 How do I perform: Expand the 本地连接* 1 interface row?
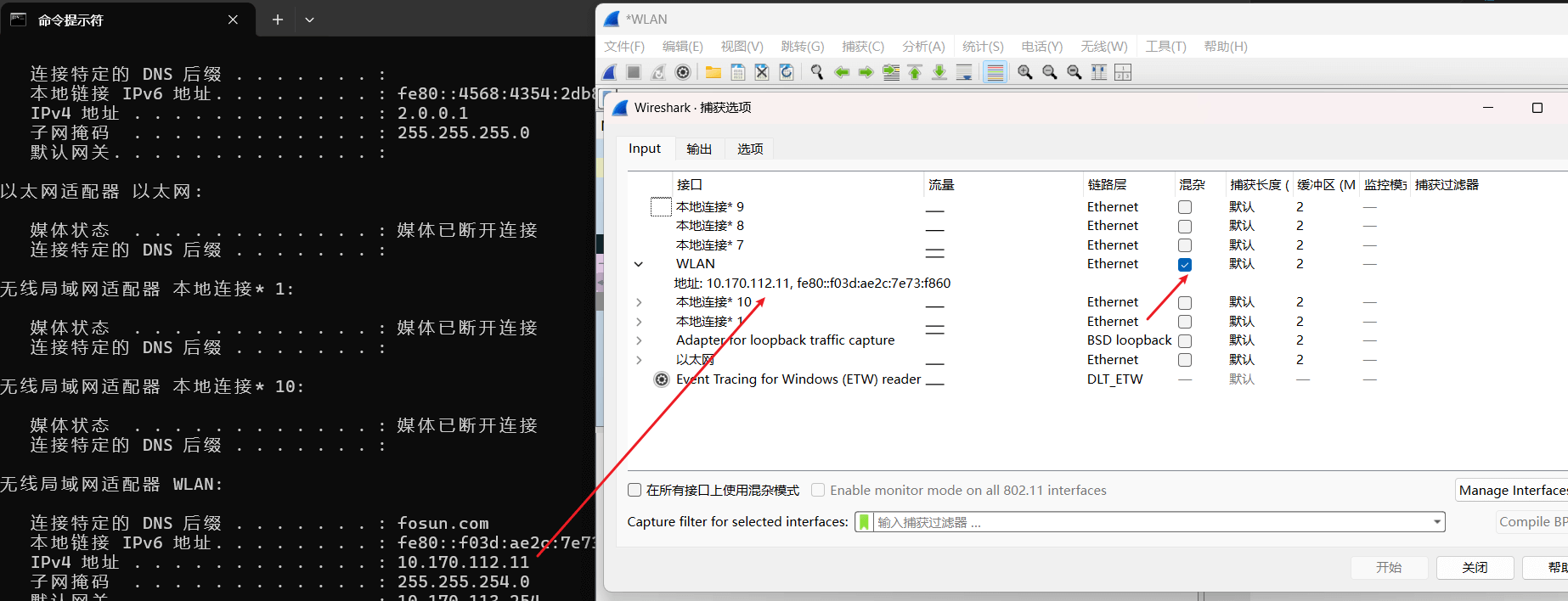639,322
